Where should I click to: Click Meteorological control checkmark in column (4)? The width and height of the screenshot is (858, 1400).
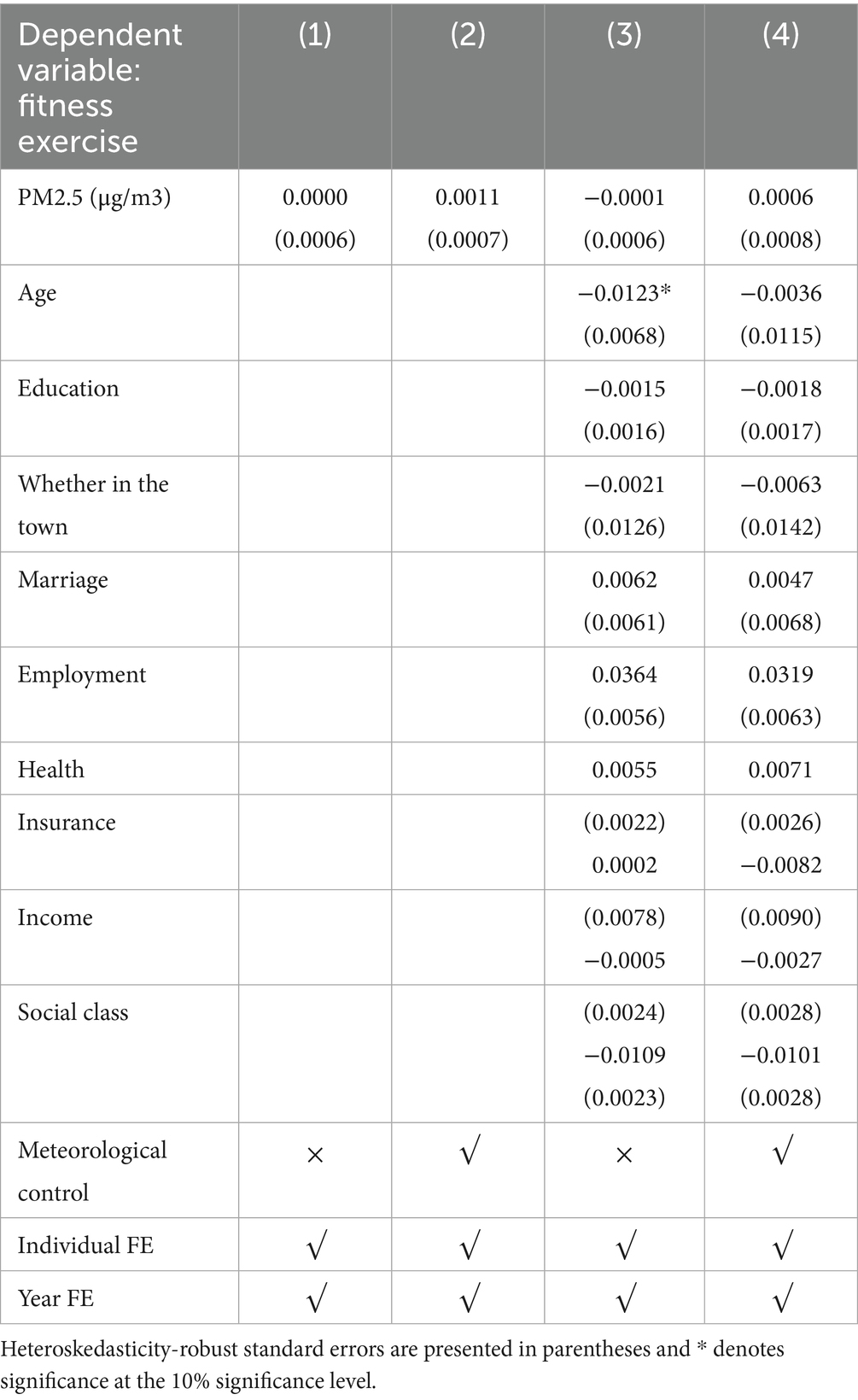(x=781, y=1151)
